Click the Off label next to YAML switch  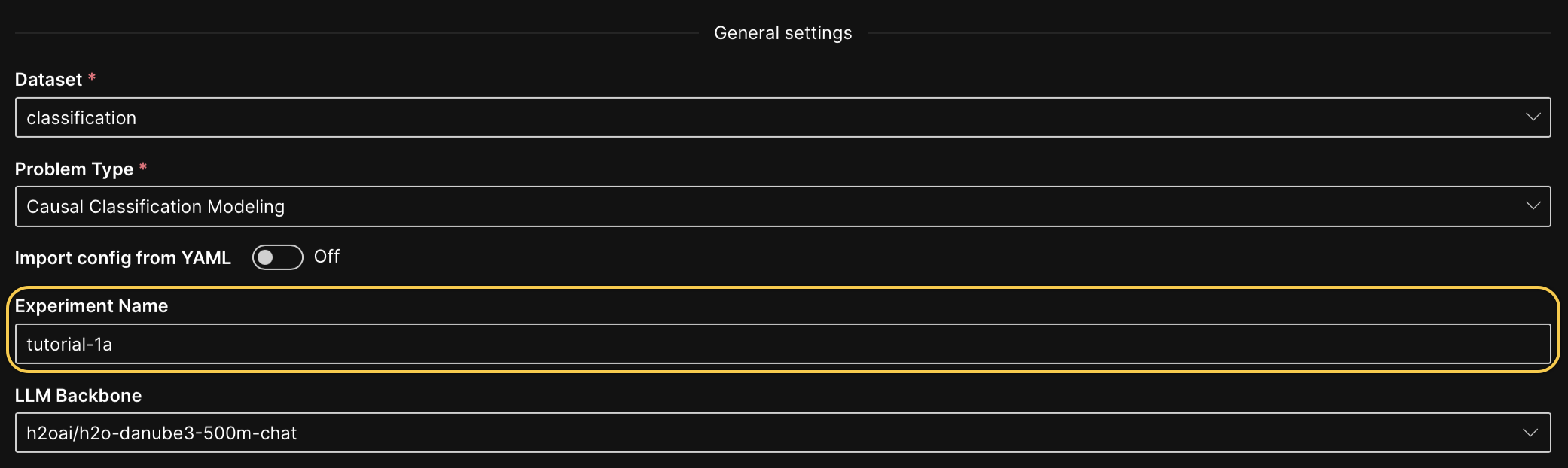pyautogui.click(x=327, y=257)
